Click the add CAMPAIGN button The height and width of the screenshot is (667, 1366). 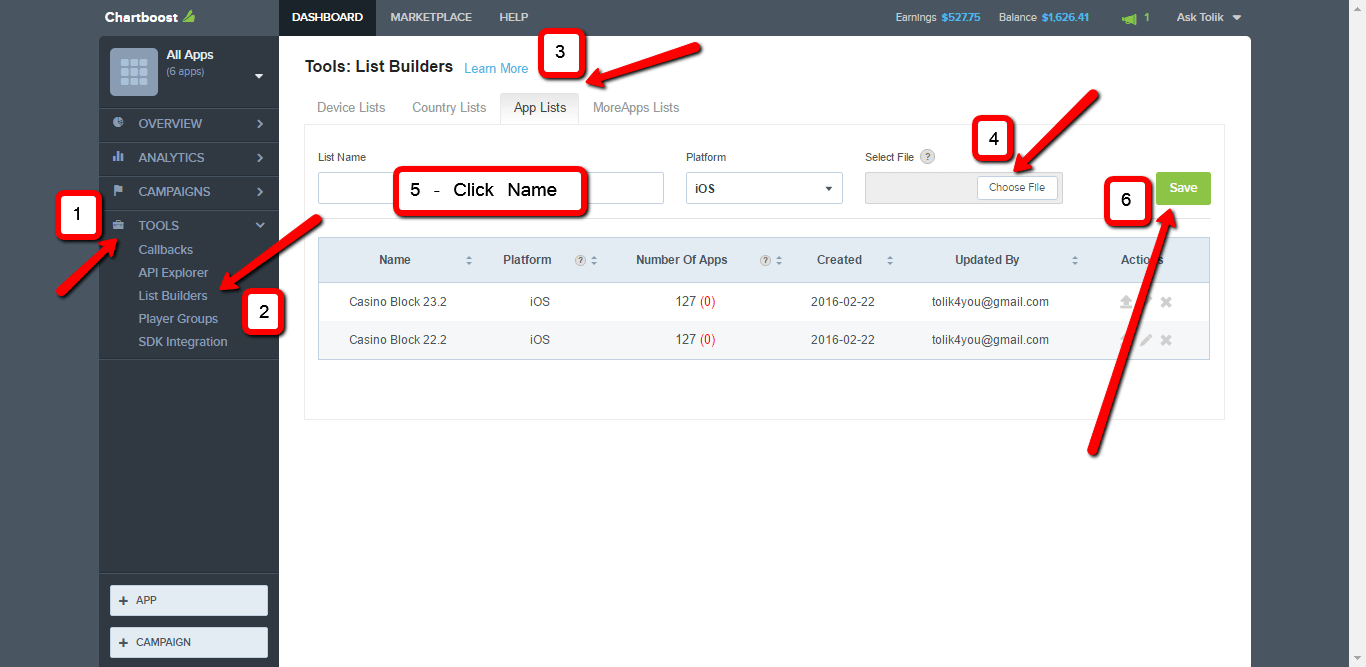pyautogui.click(x=189, y=642)
